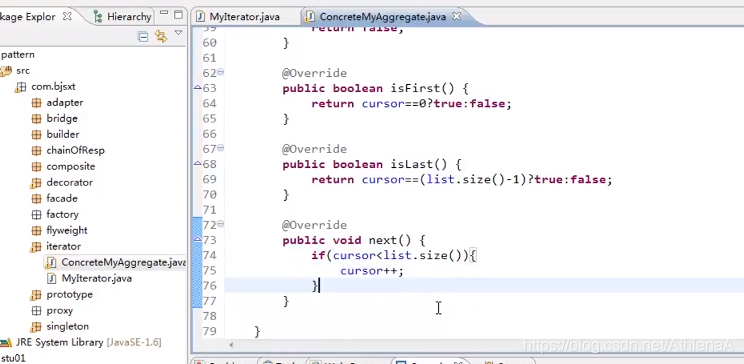744x364 pixels.
Task: Collapse the code fold at line 62
Action: click(221, 72)
